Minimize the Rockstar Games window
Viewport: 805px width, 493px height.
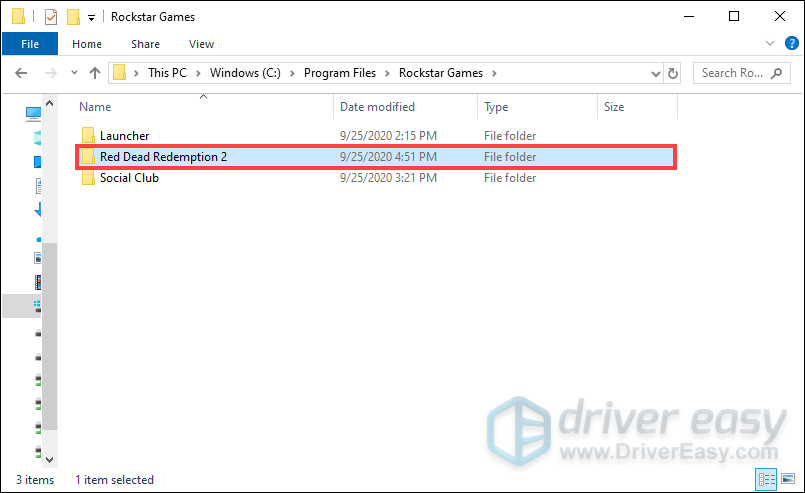coord(688,16)
